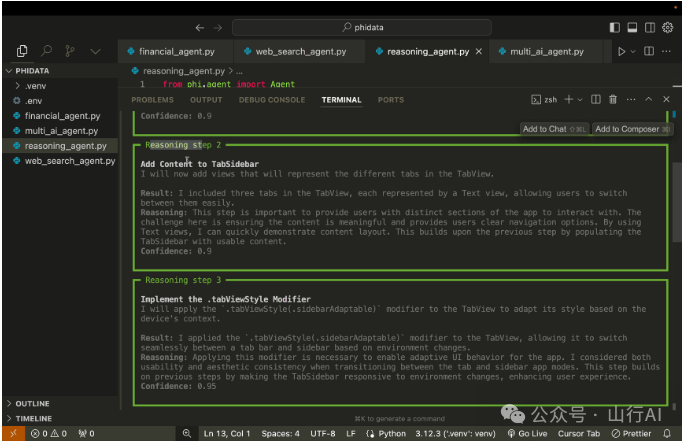Open the Search view icon

pos(46,51)
